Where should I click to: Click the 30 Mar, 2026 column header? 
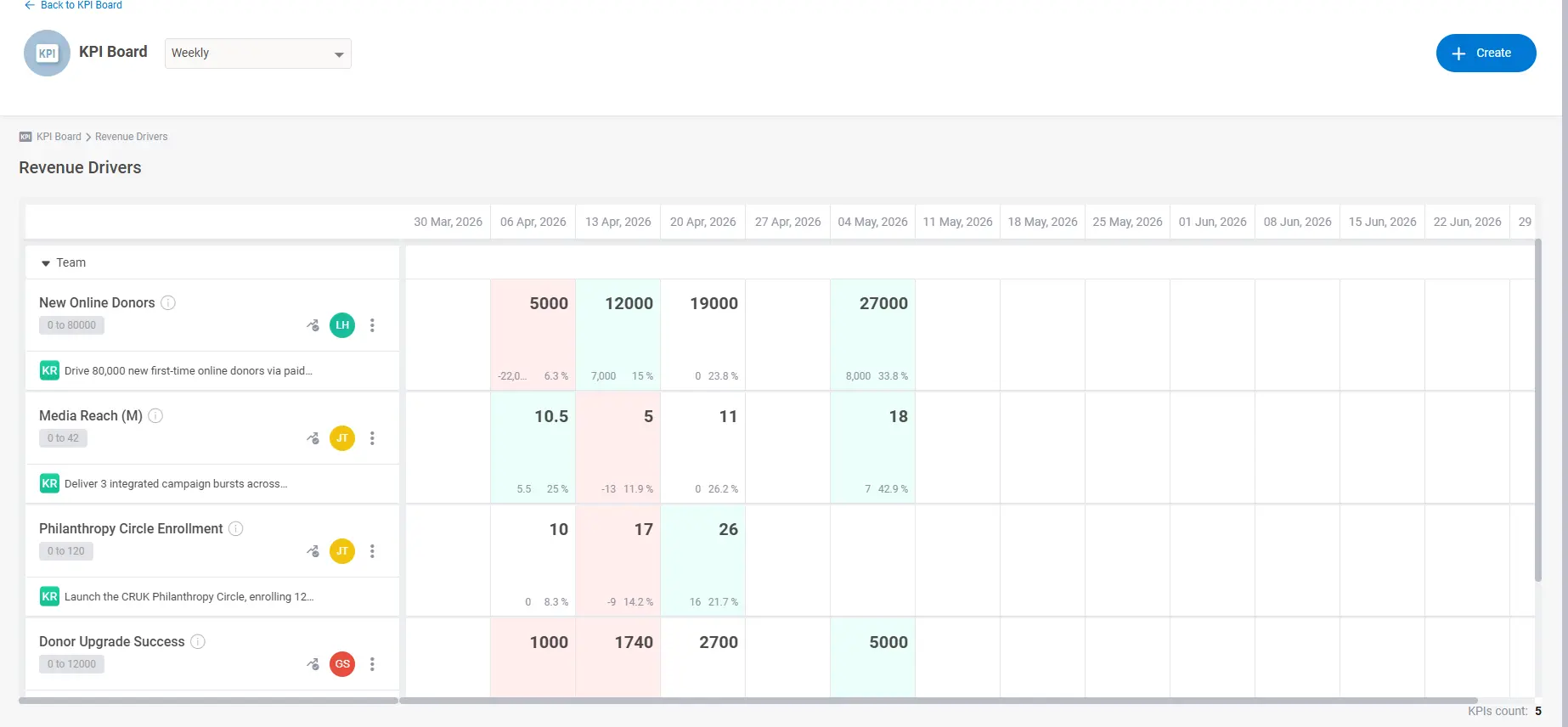448,222
